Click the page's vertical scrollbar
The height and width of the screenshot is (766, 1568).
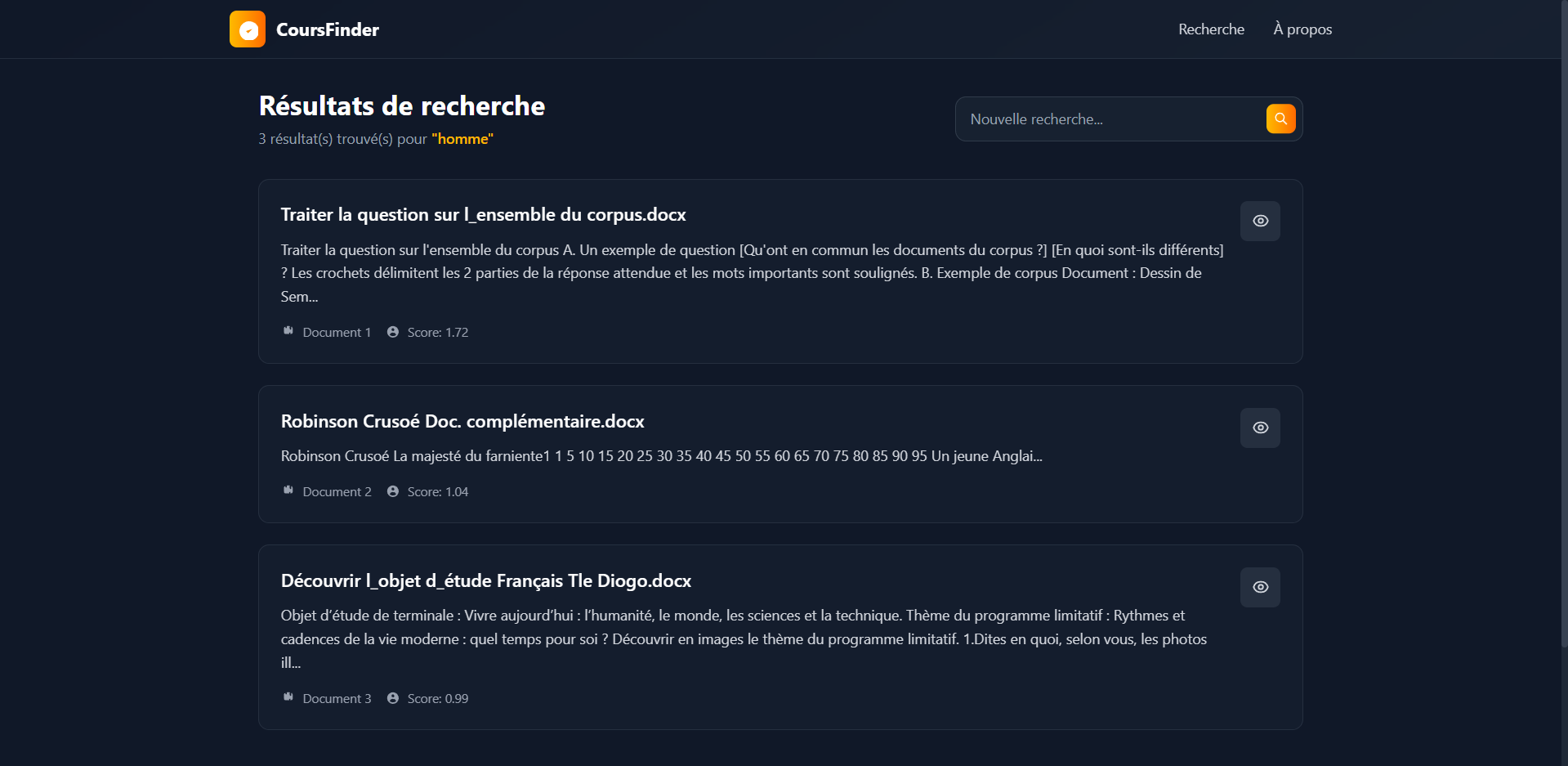click(x=1563, y=327)
